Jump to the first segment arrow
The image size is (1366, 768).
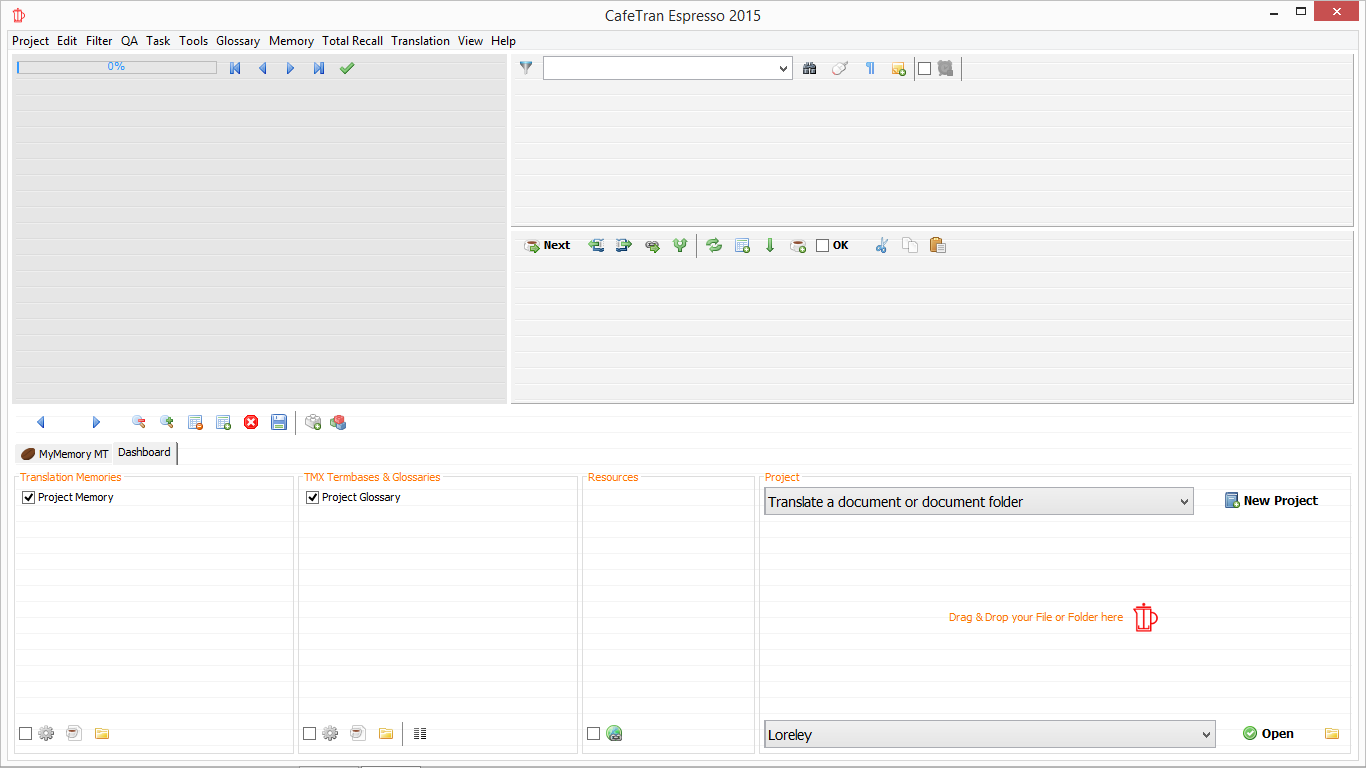235,68
